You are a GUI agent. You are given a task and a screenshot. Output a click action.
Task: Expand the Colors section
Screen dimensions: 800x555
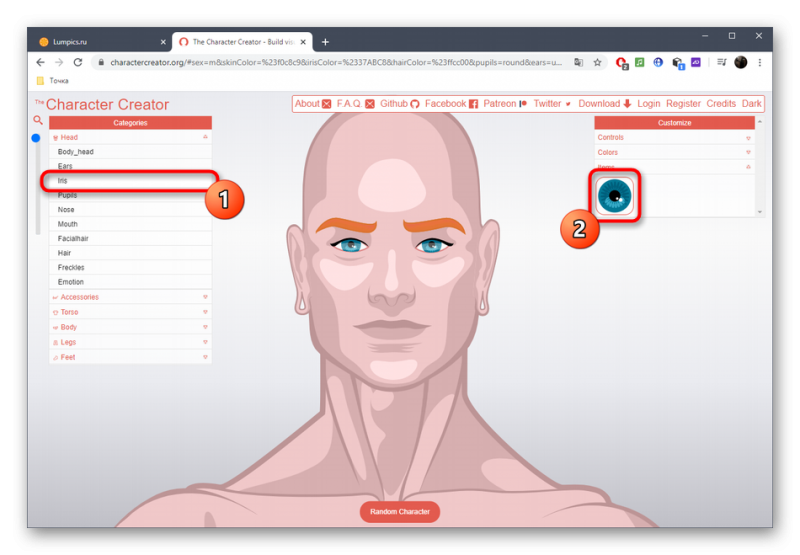point(674,152)
